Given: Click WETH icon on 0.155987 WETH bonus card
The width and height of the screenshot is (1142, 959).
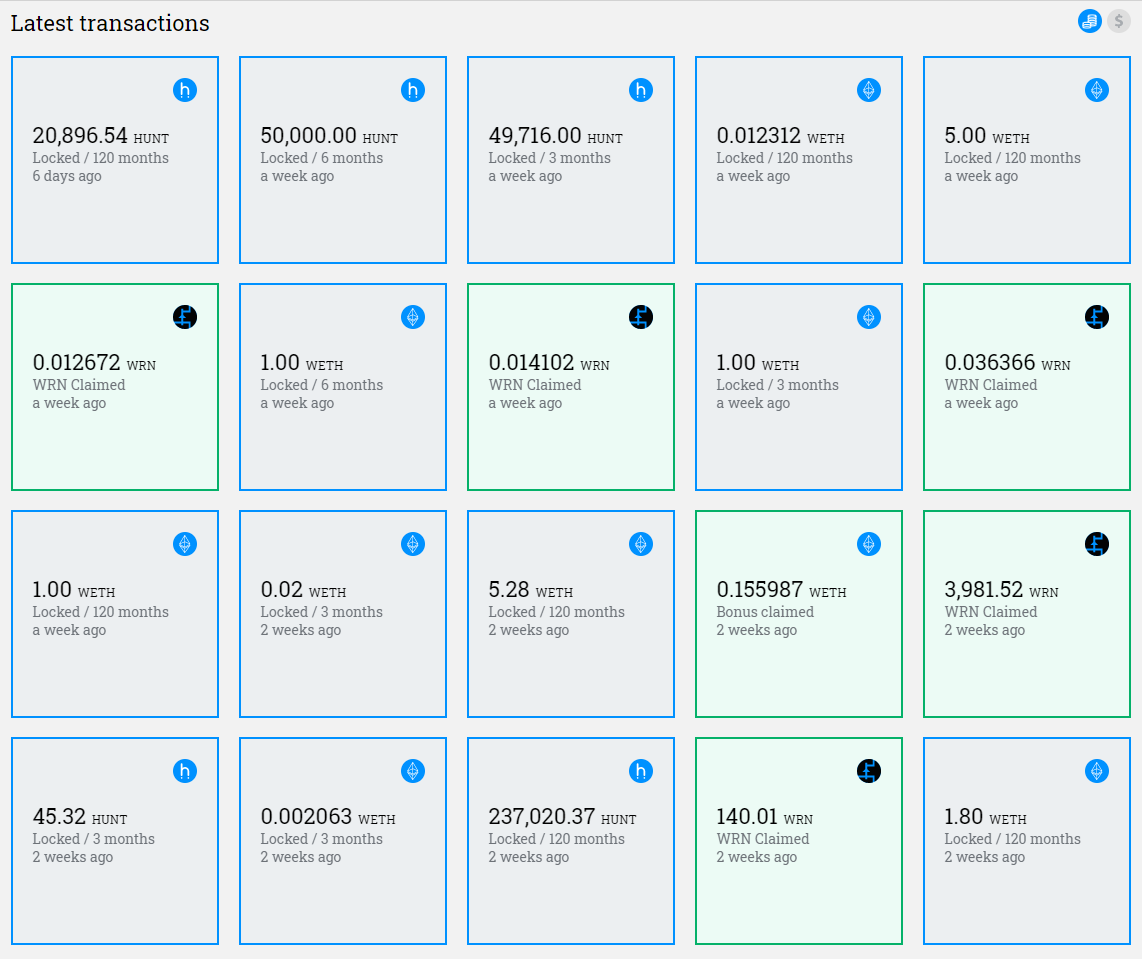Looking at the screenshot, I should tap(869, 545).
